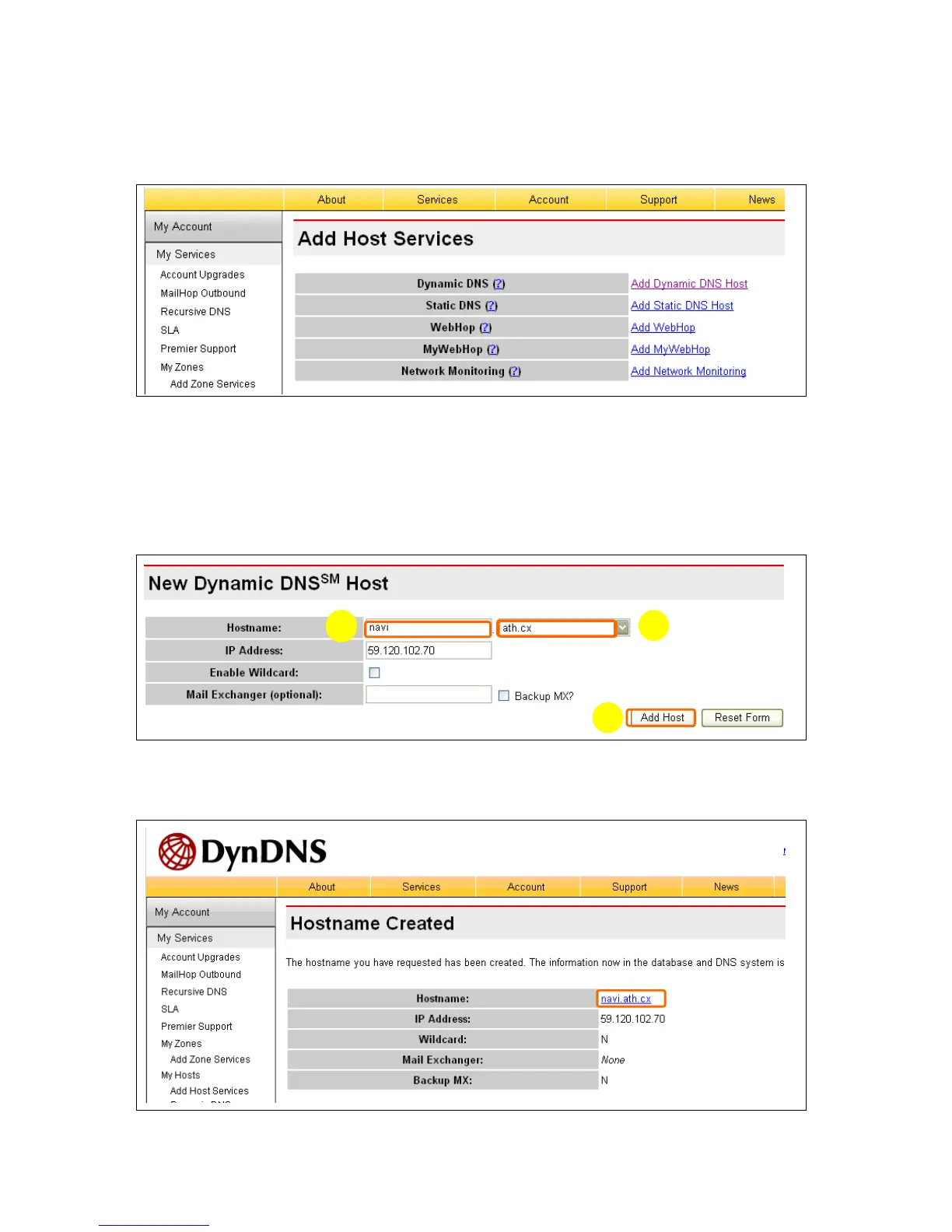Viewport: 952px width, 1232px height.
Task: Click the Add WebHop link
Action: click(x=663, y=327)
